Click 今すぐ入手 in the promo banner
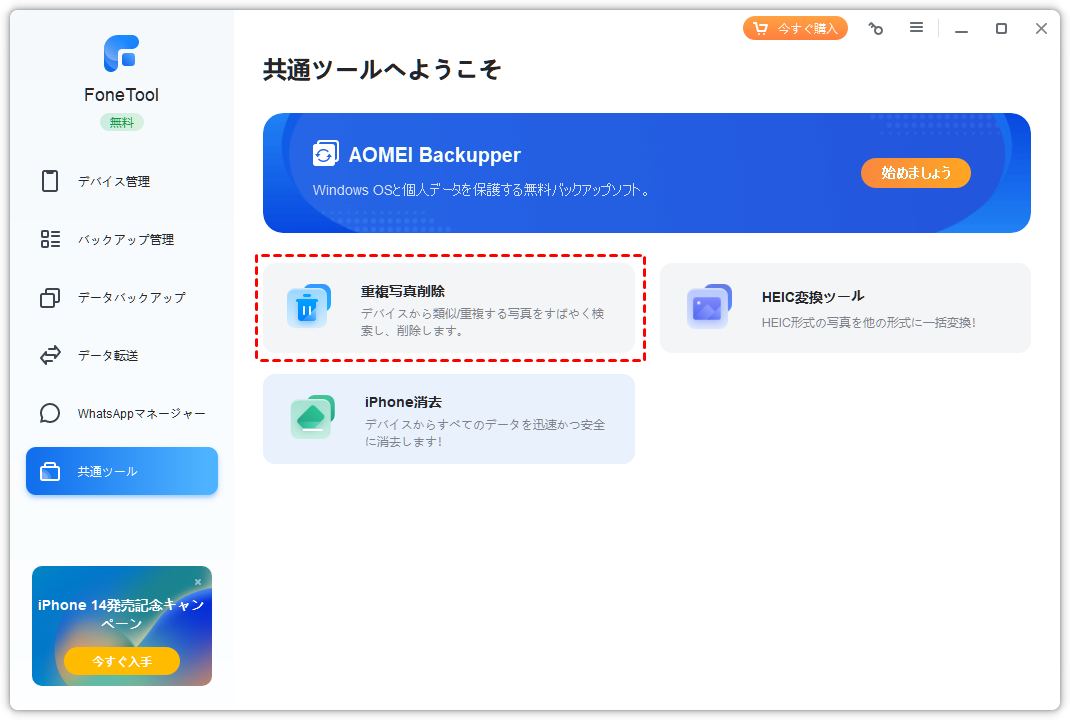1070x720 pixels. (122, 661)
